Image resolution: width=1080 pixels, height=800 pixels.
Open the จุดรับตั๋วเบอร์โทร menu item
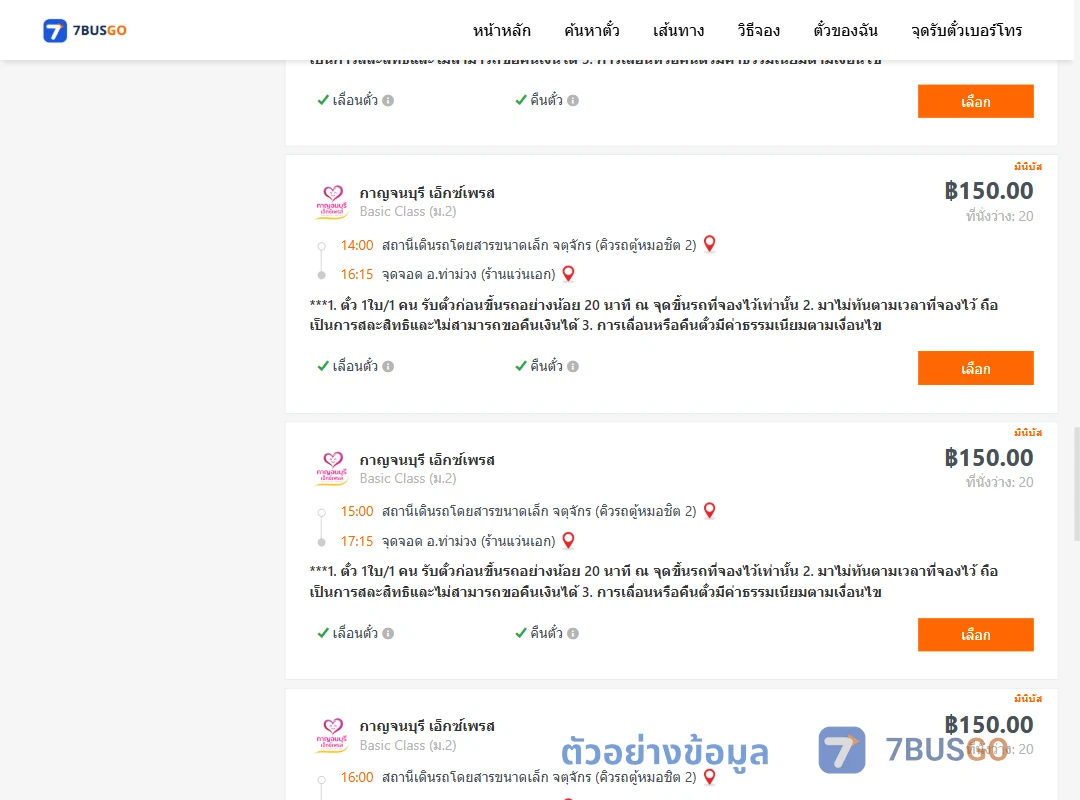966,31
